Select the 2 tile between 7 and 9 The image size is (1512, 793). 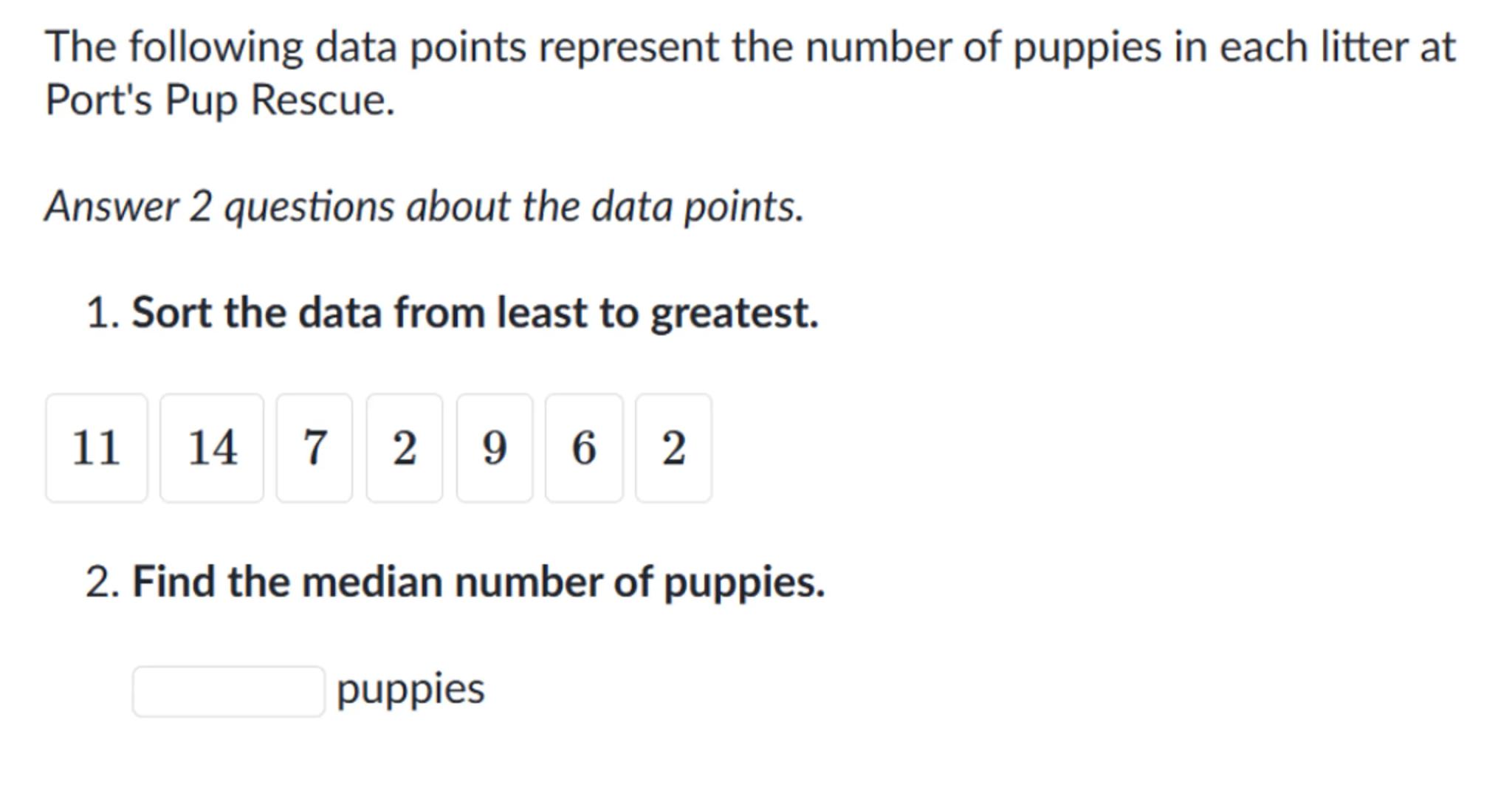[x=405, y=448]
